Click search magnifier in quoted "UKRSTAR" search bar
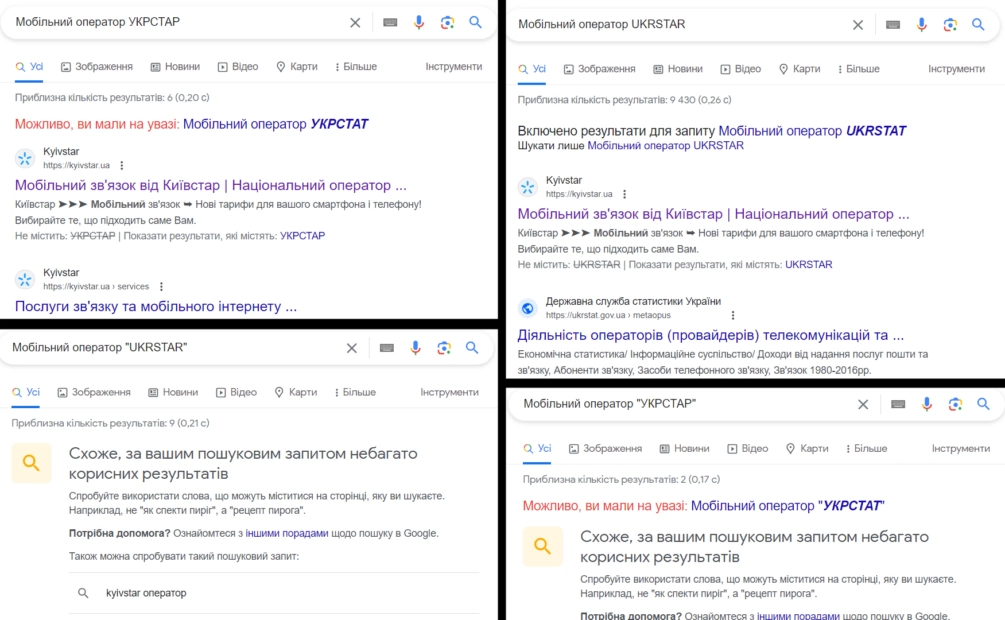Image resolution: width=1005 pixels, height=620 pixels. (472, 348)
